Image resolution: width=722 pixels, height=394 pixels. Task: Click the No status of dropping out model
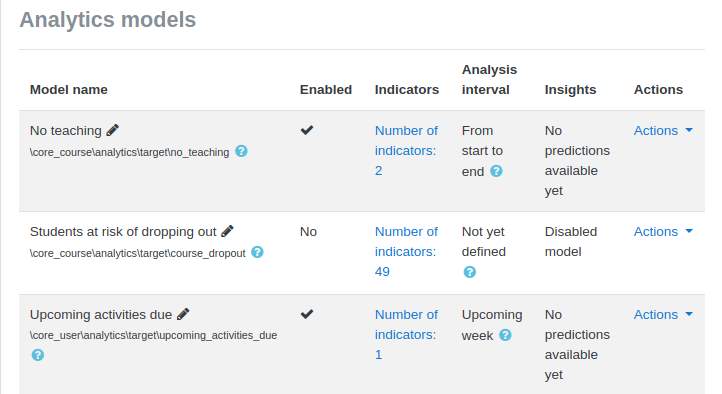[x=308, y=232]
